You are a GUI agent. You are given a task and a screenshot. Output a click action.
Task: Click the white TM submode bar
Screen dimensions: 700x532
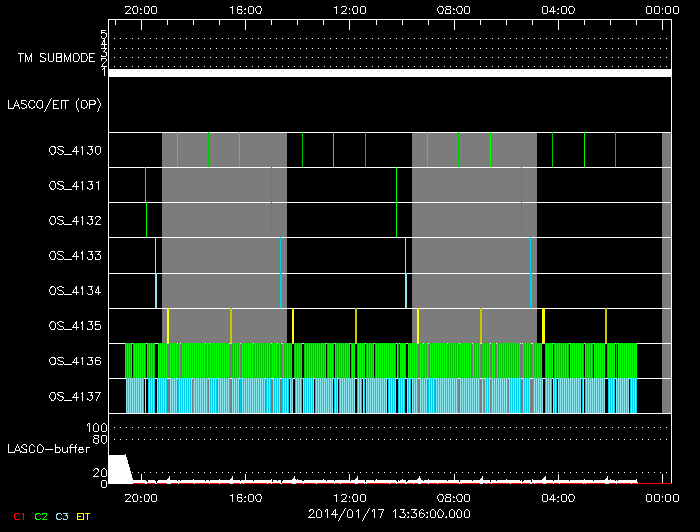(388, 73)
